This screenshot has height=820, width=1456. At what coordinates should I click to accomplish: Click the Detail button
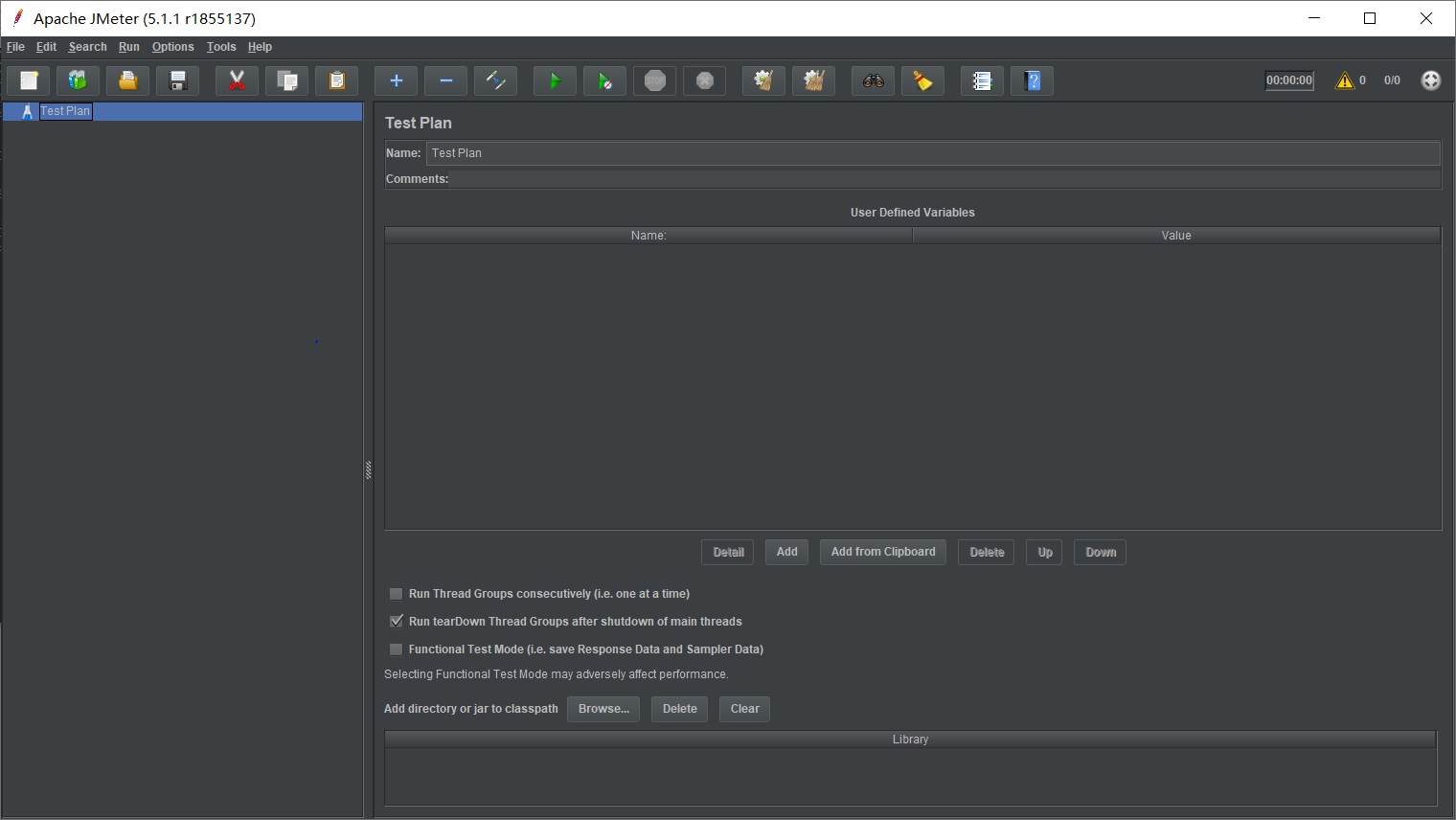tap(728, 553)
